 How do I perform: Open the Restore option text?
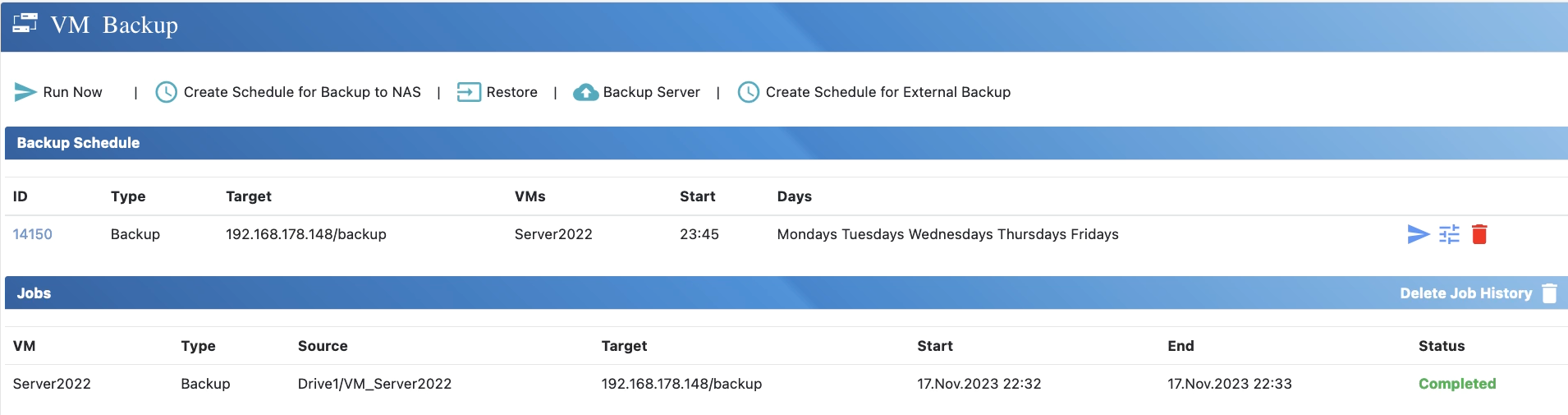pyautogui.click(x=511, y=92)
